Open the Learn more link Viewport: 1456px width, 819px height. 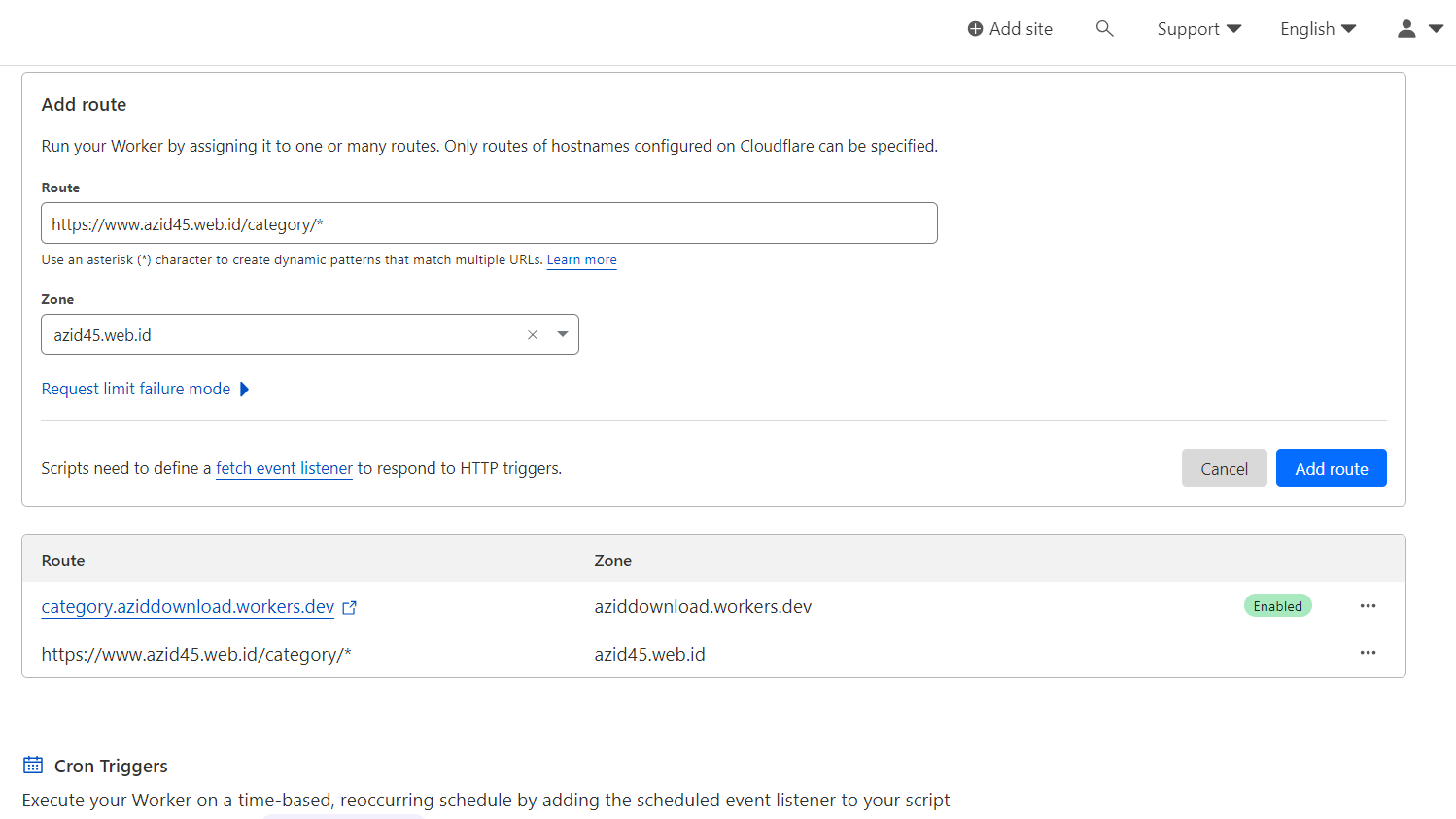[581, 259]
